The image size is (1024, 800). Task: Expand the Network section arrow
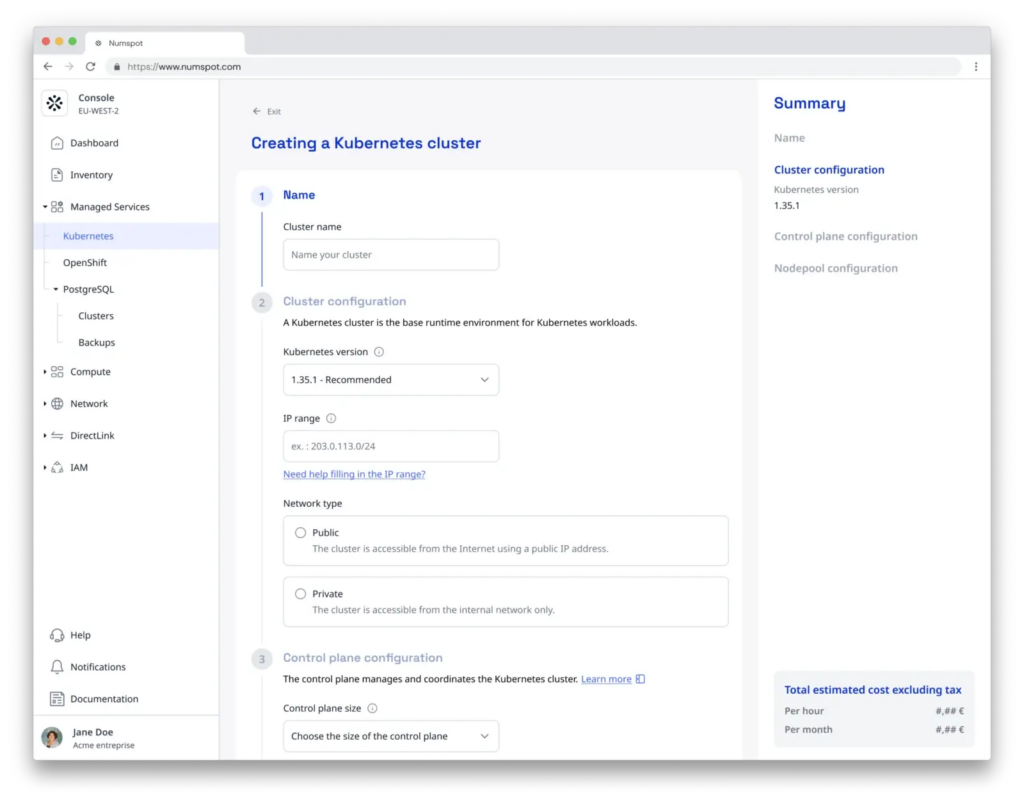tap(45, 404)
